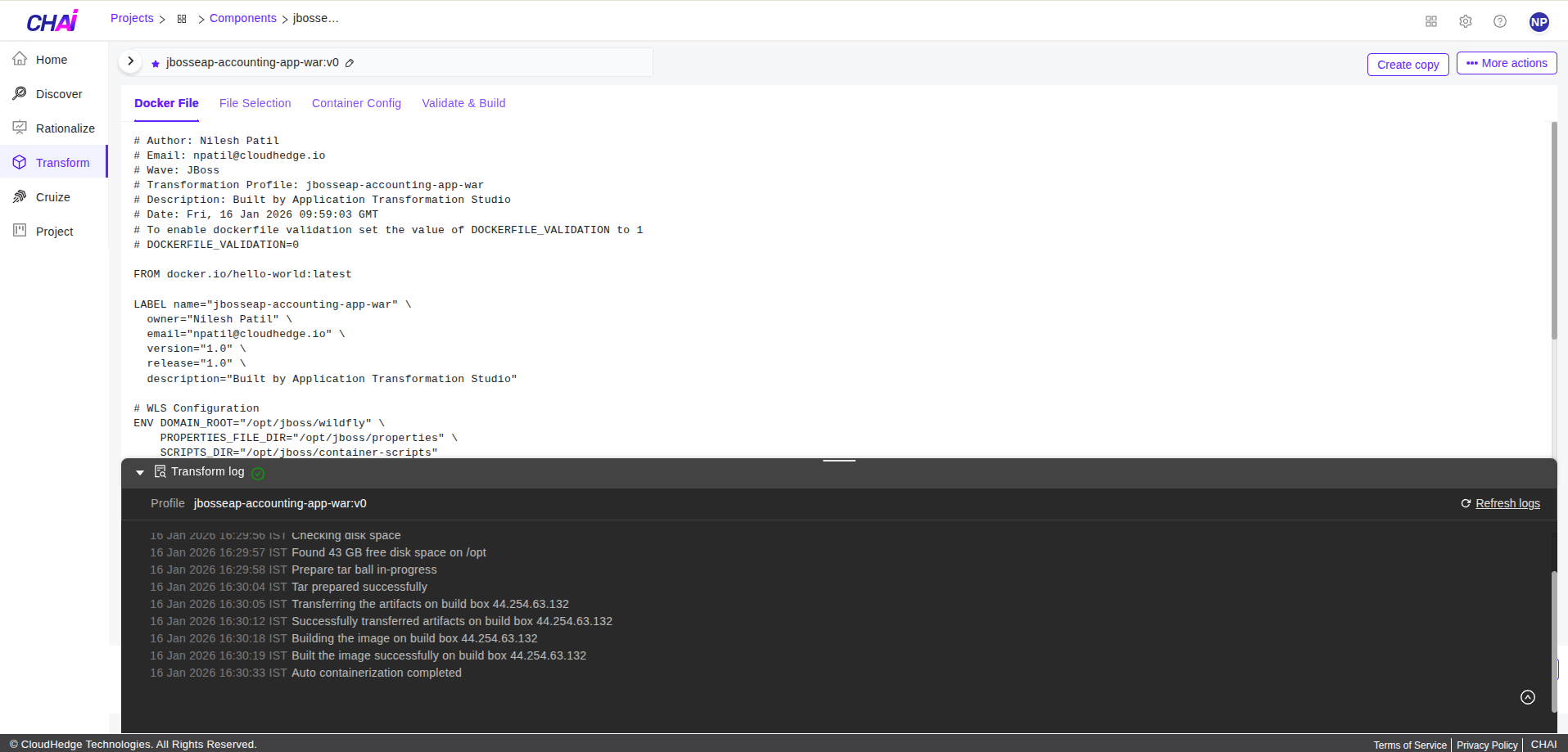Click the Create copy button
The image size is (1568, 752).
(1408, 65)
